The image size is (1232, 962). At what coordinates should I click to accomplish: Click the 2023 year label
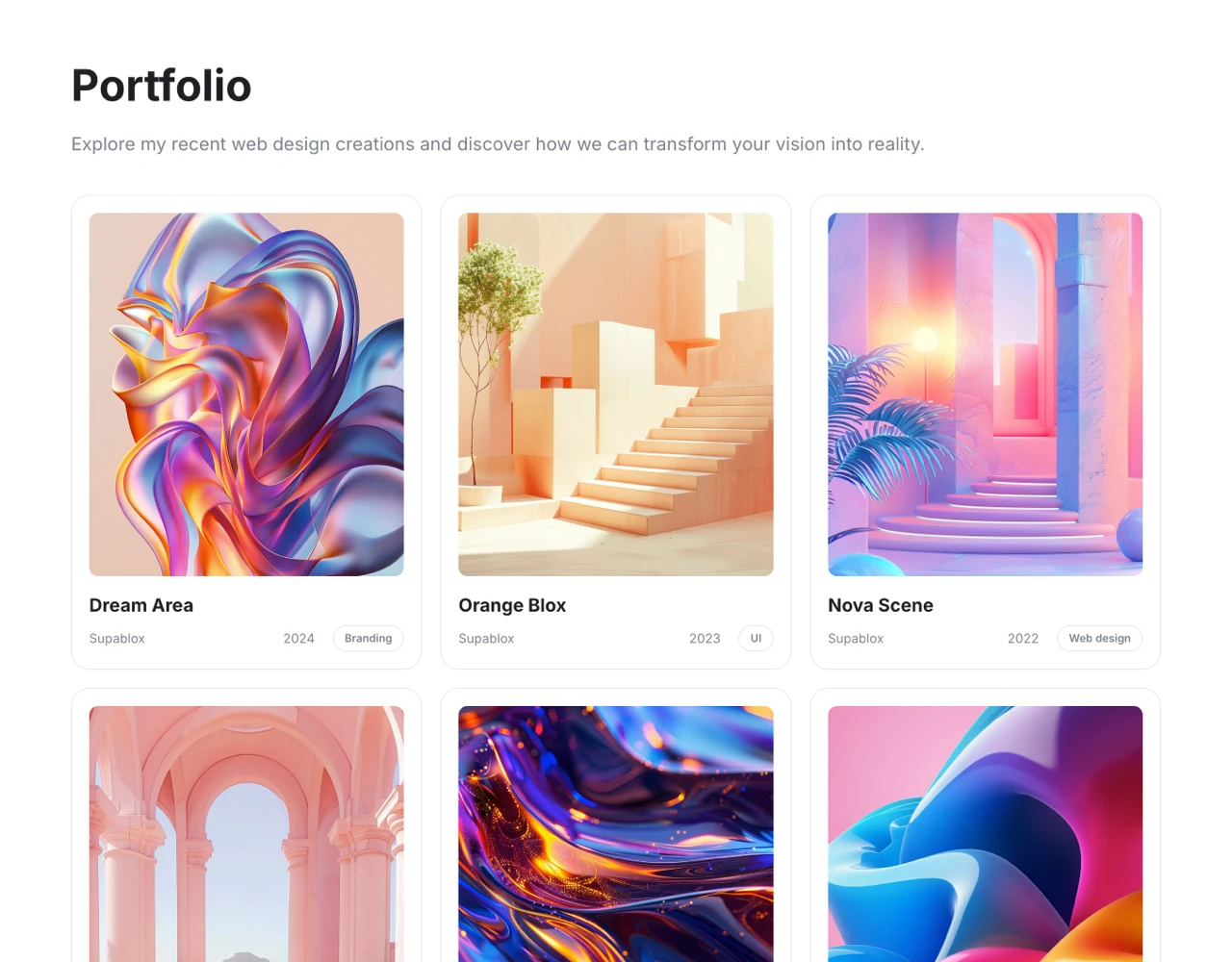(705, 639)
